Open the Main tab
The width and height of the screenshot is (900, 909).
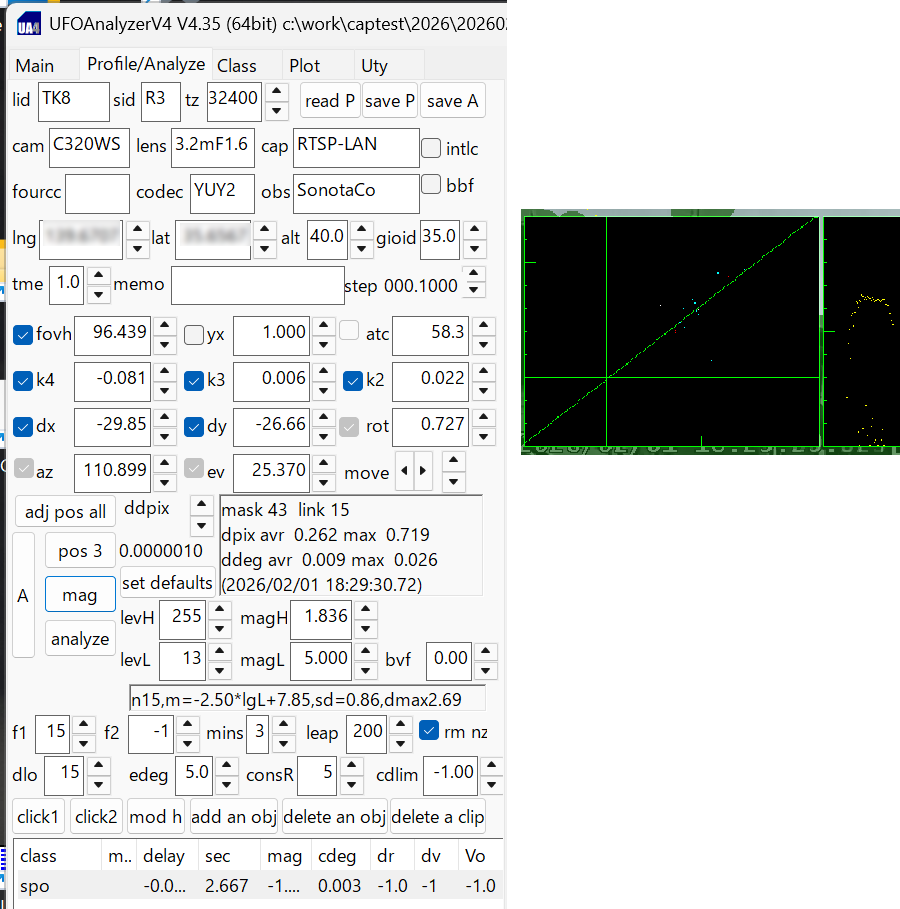[35, 66]
